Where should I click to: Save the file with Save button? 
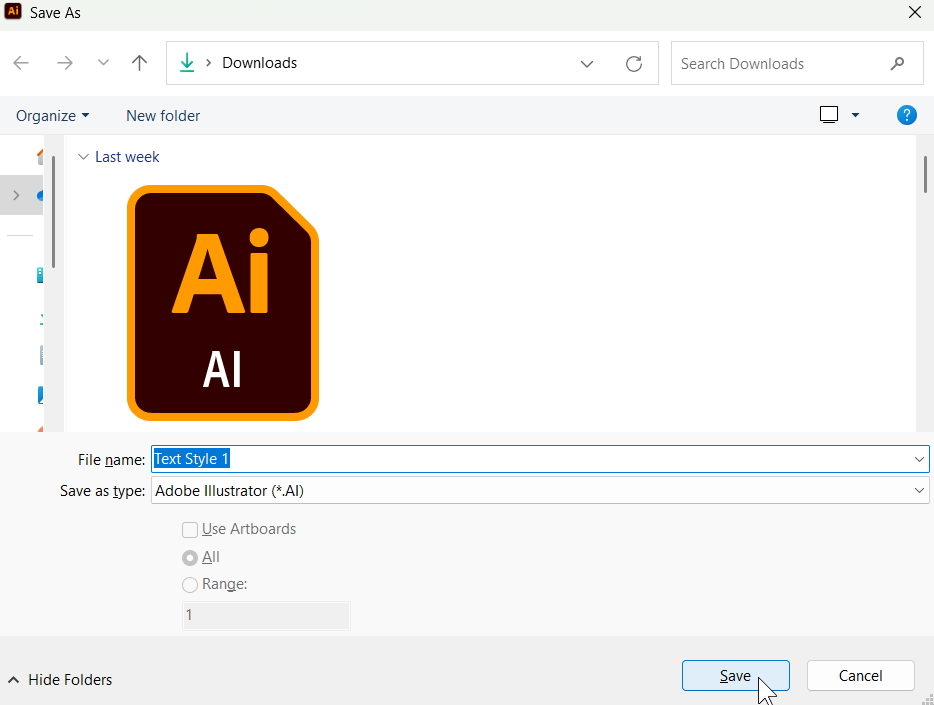[x=736, y=676]
